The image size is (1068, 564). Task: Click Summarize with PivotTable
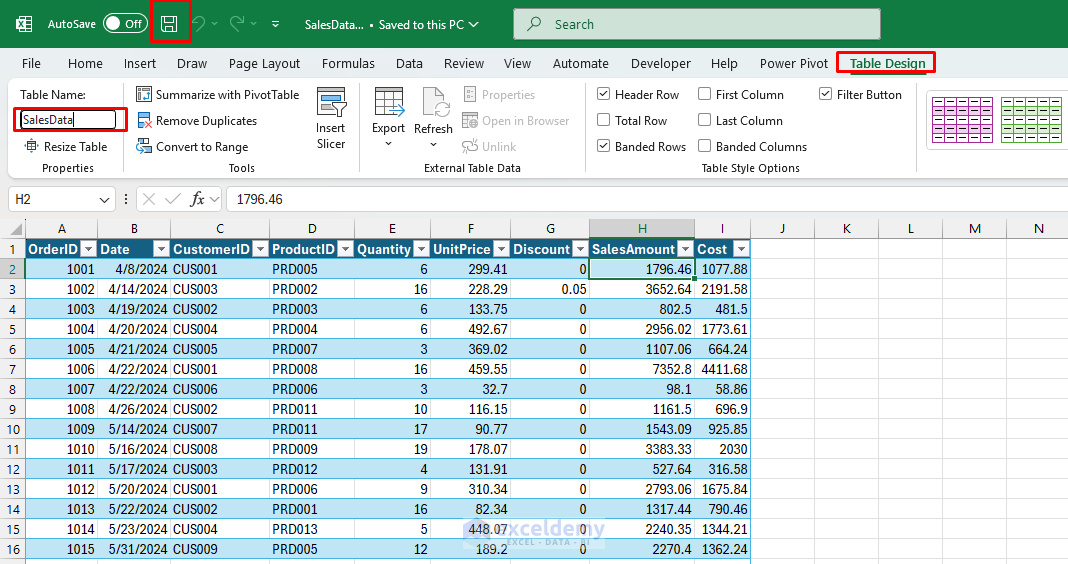pyautogui.click(x=217, y=95)
